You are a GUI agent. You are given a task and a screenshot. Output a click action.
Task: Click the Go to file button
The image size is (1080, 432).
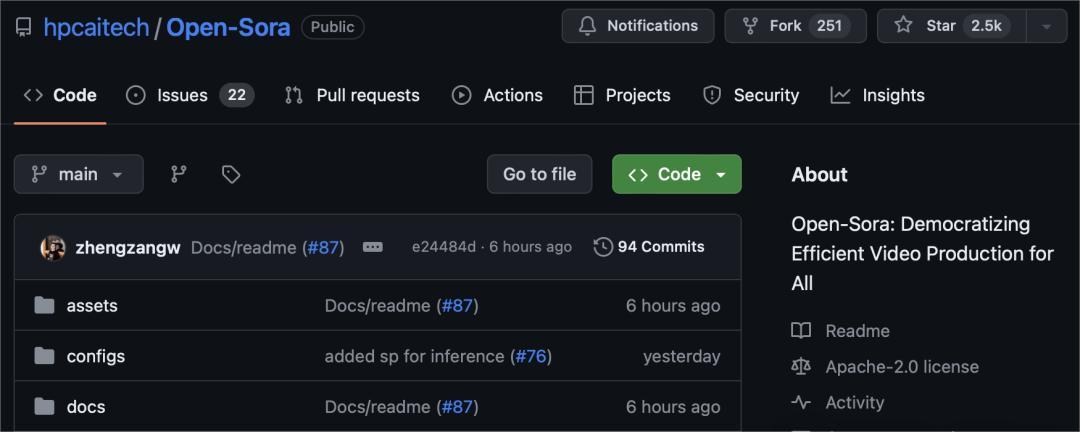click(539, 174)
